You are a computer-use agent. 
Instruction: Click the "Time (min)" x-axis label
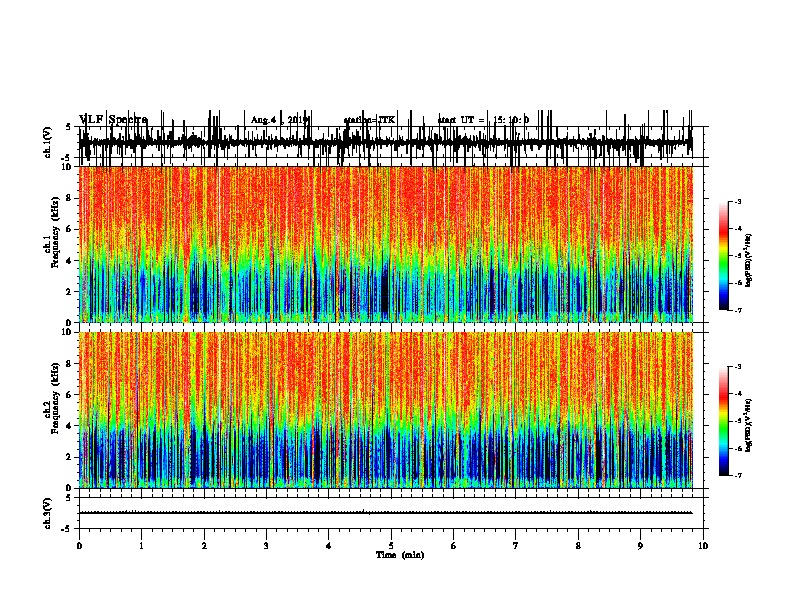click(x=400, y=555)
